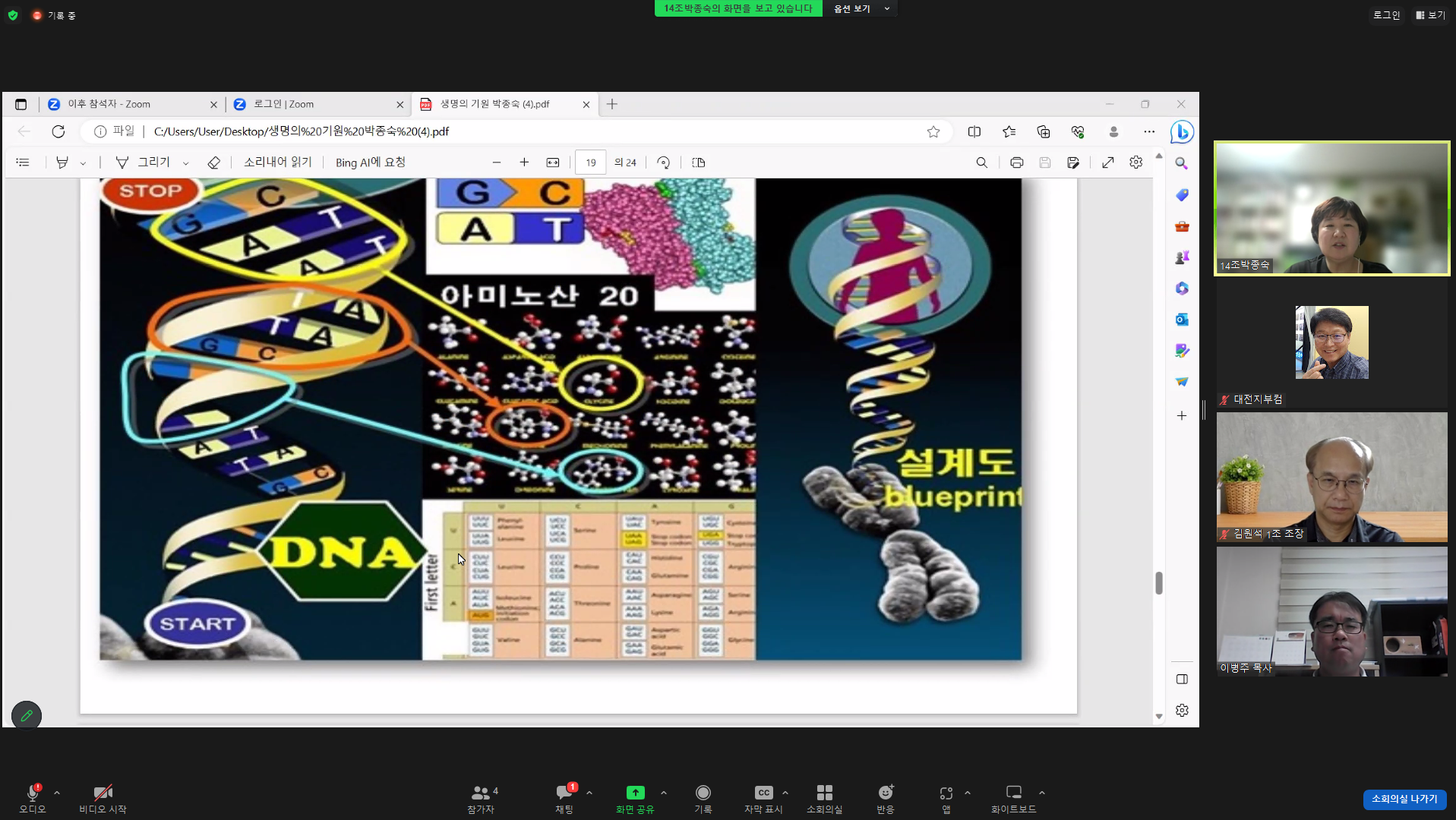Image resolution: width=1456 pixels, height=820 pixels.
Task: Expand apps options arrow next to 앱
Action: [x=968, y=793]
